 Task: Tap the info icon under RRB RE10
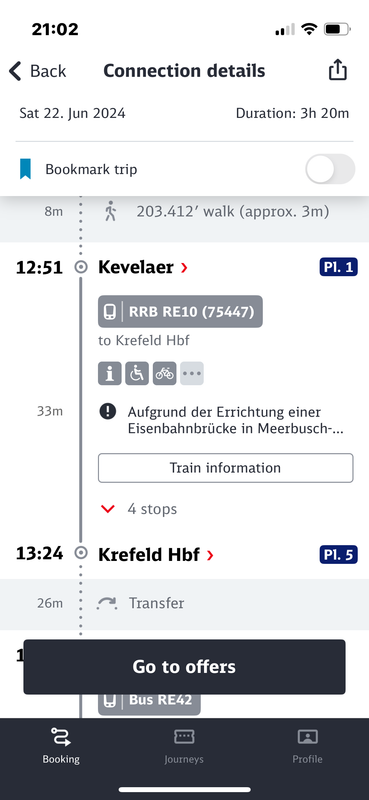pyautogui.click(x=110, y=373)
